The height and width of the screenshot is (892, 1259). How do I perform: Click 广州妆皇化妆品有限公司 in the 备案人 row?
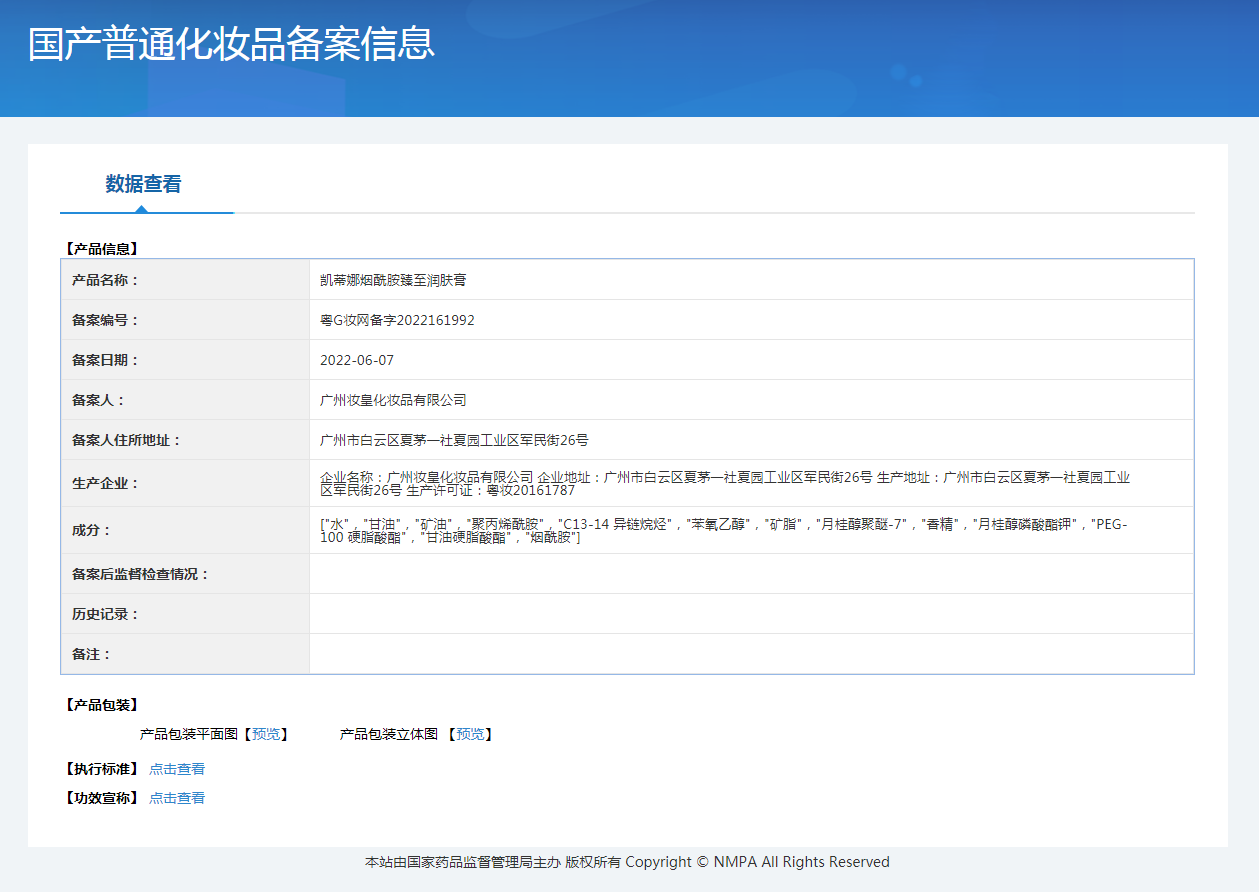393,400
